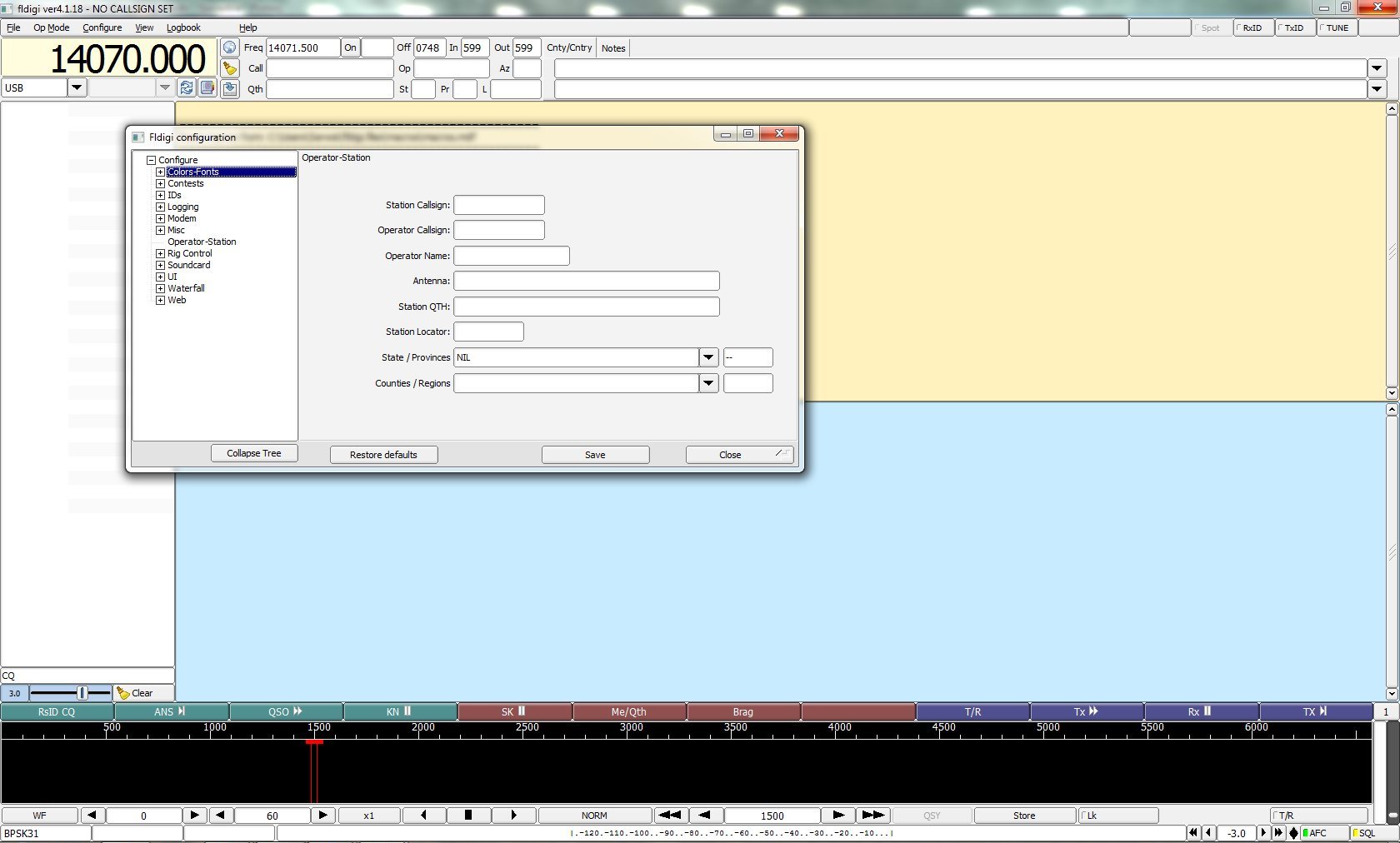
Task: Click the red cursor marker on waterfall scale
Action: pos(314,741)
